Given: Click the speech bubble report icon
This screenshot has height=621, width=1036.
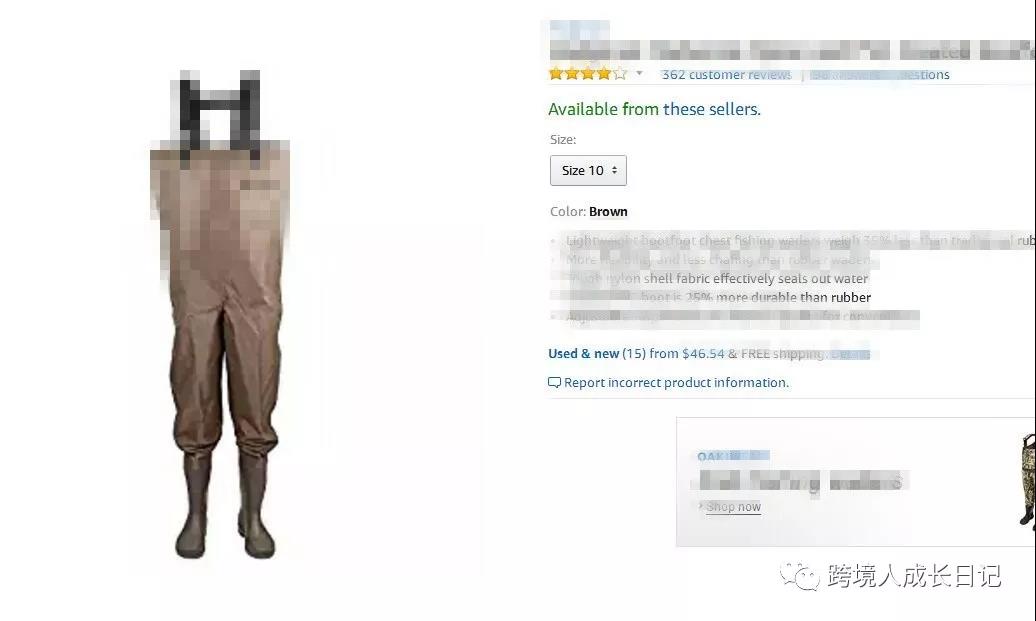Looking at the screenshot, I should point(554,383).
